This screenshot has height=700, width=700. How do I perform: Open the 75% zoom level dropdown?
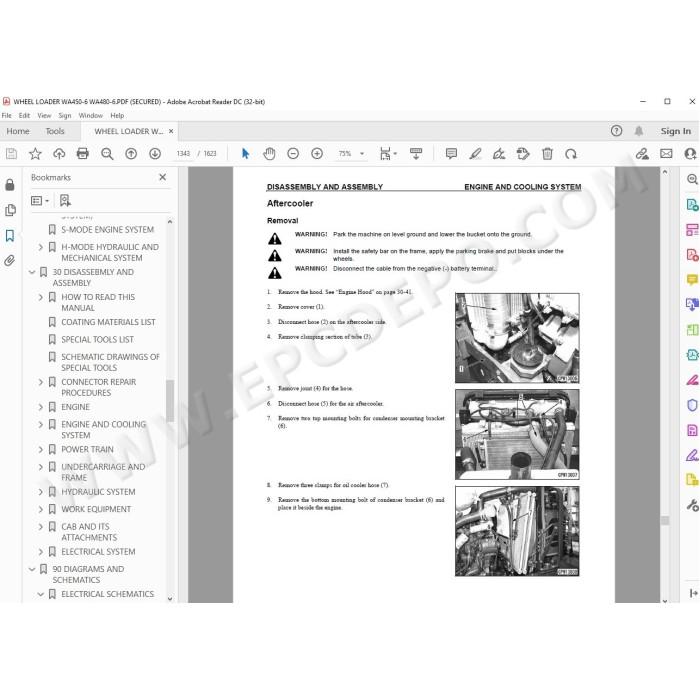[351, 154]
